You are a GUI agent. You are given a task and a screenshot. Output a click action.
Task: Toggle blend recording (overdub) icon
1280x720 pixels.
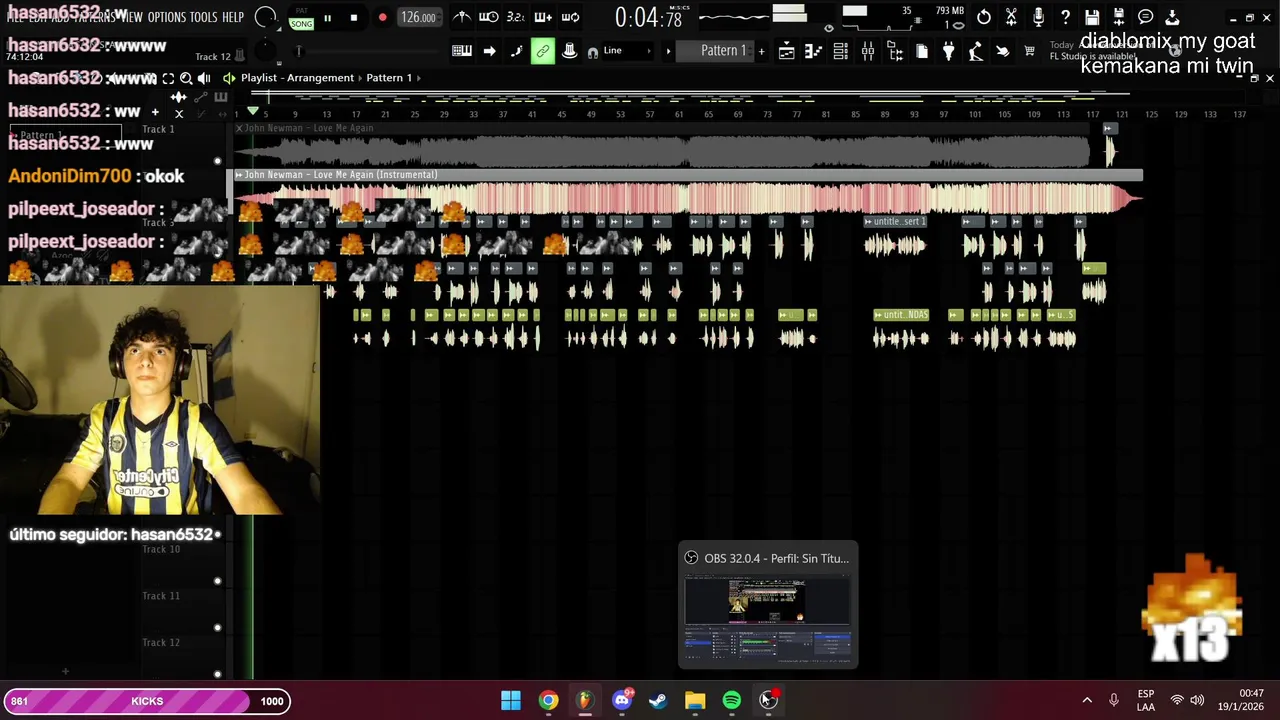(x=543, y=17)
